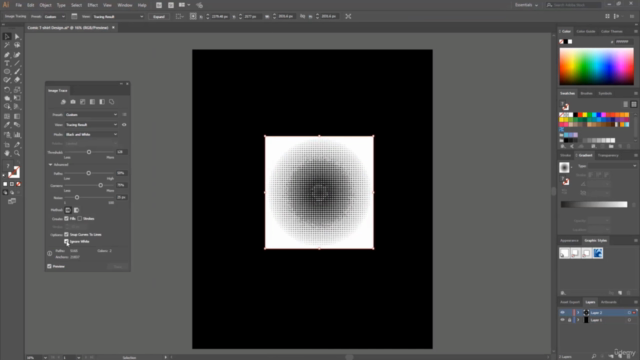Click inside the color spectrum picker

[596, 66]
